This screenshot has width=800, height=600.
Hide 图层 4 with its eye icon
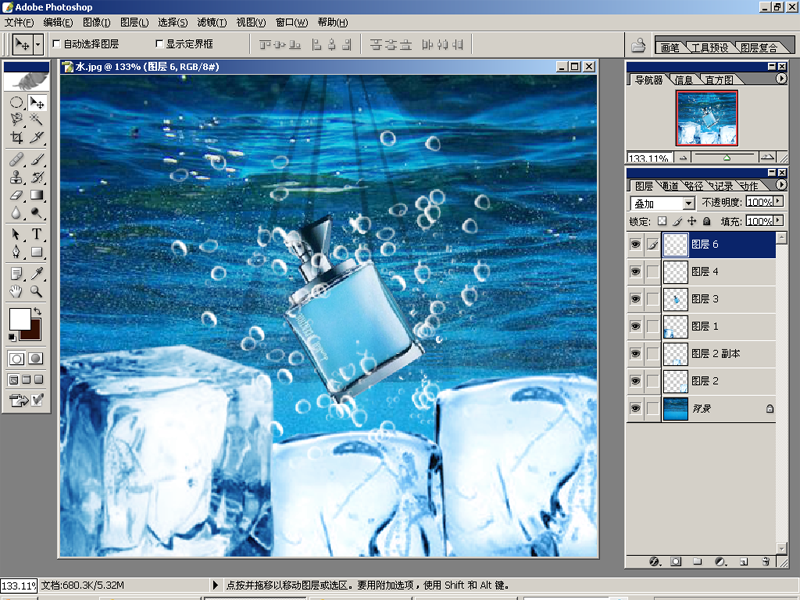[x=635, y=271]
